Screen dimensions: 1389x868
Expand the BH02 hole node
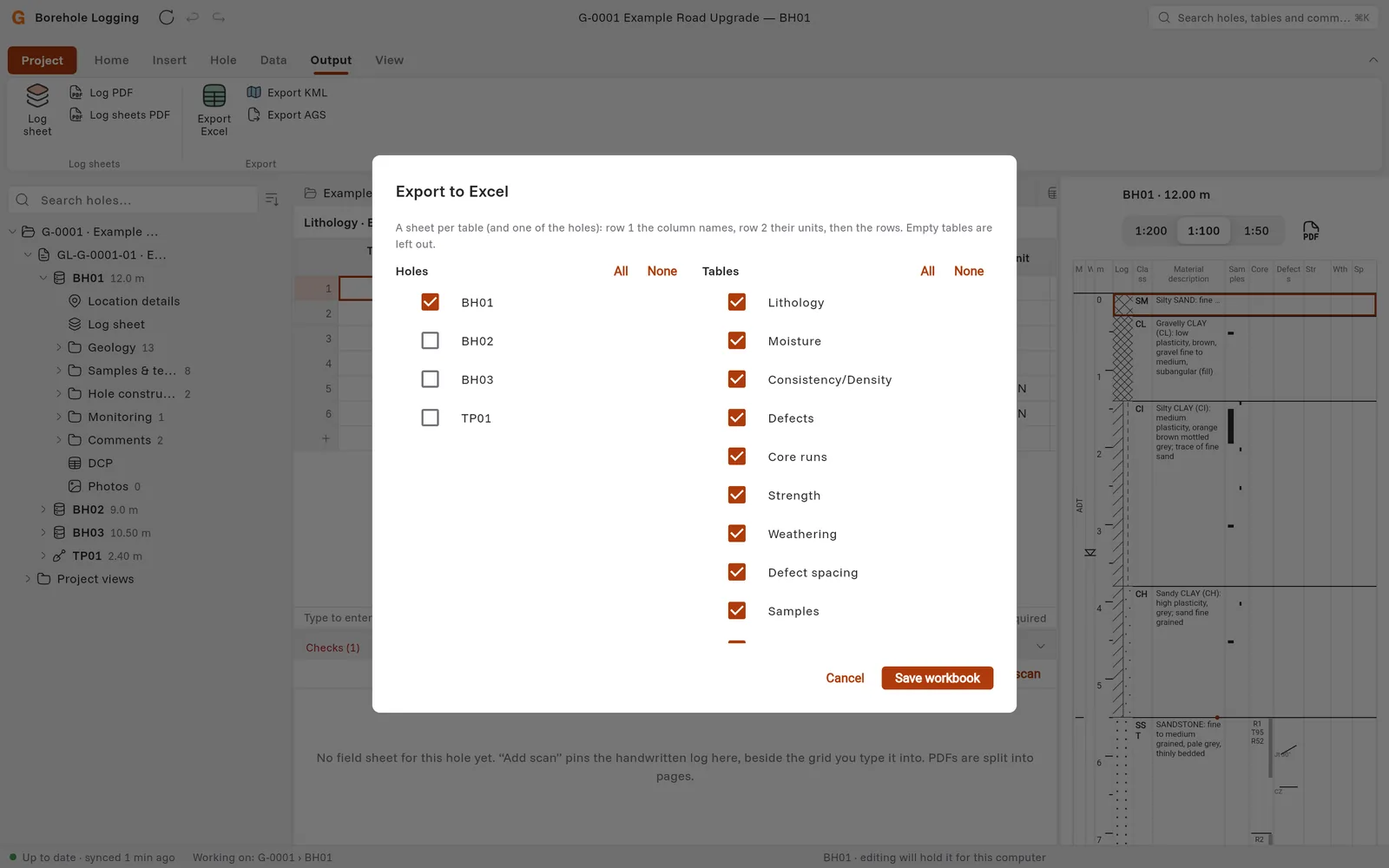click(43, 510)
